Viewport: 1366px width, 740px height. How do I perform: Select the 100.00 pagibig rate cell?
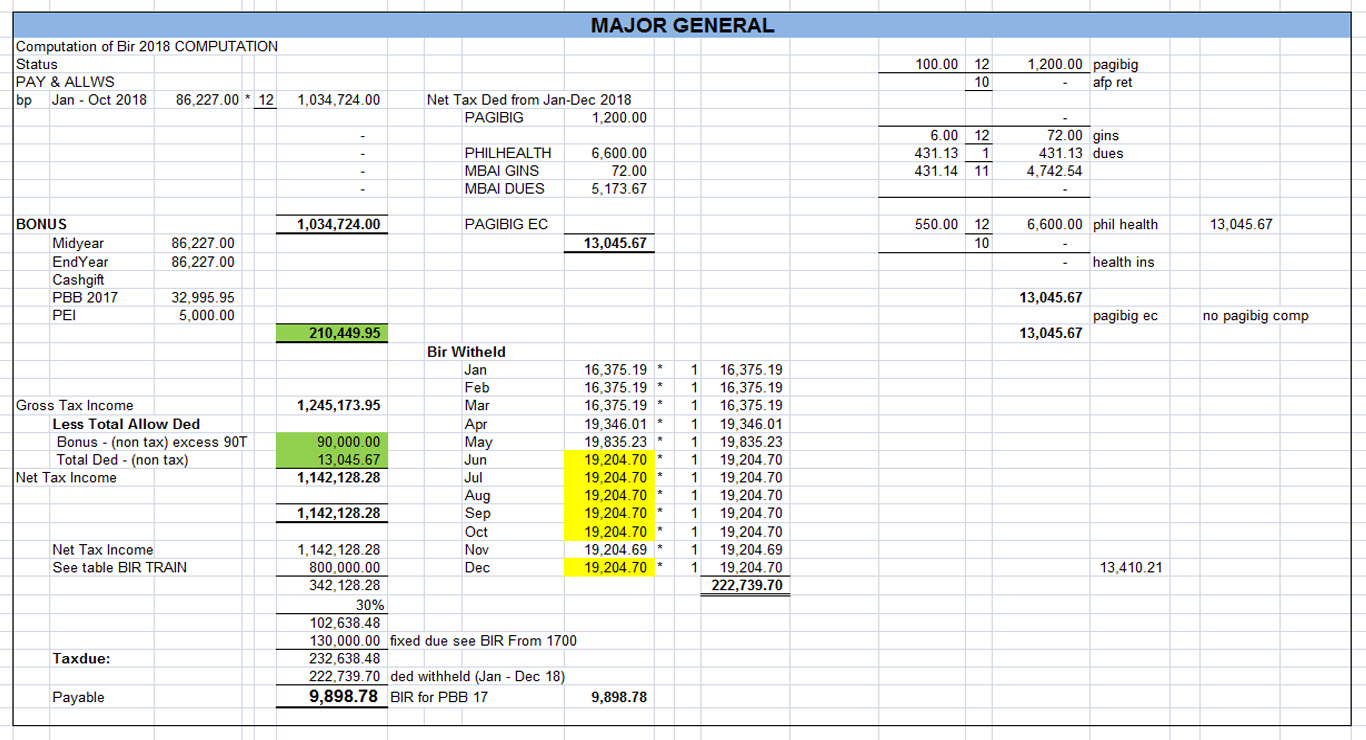[x=937, y=64]
